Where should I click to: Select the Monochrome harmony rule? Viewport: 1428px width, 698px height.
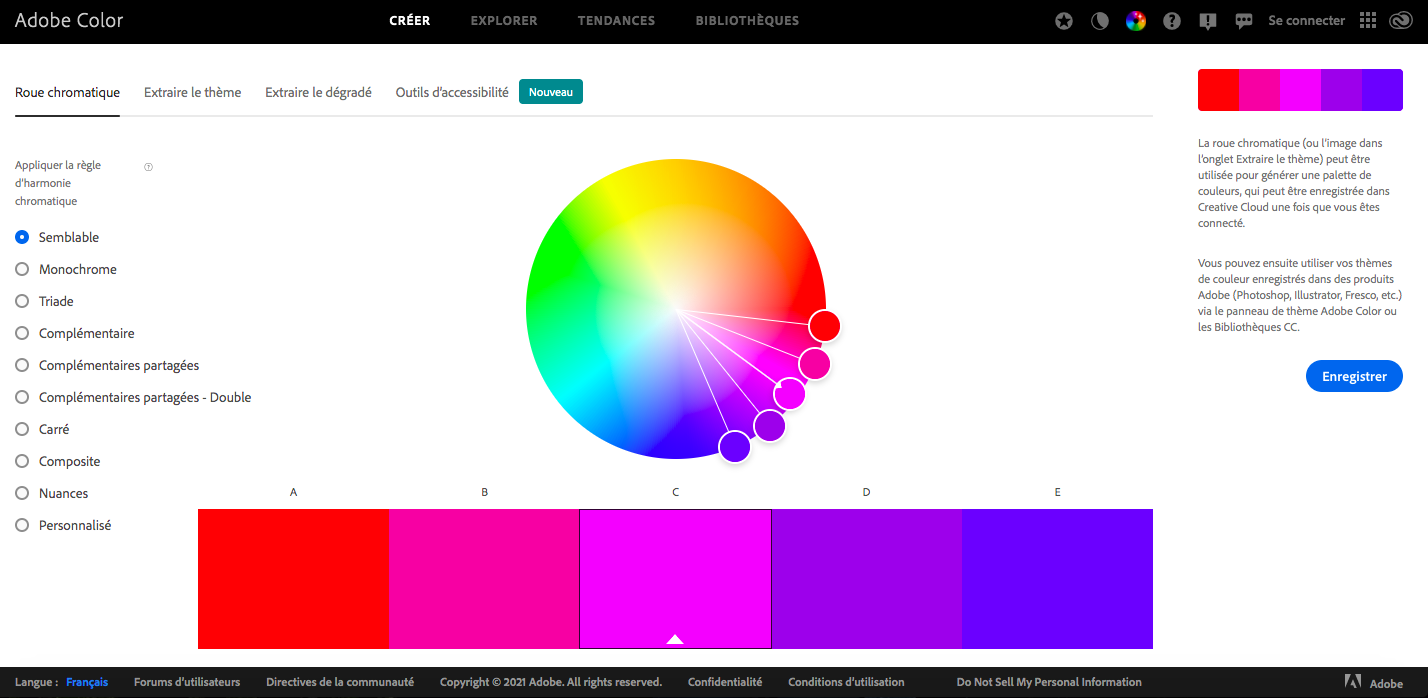(66, 269)
